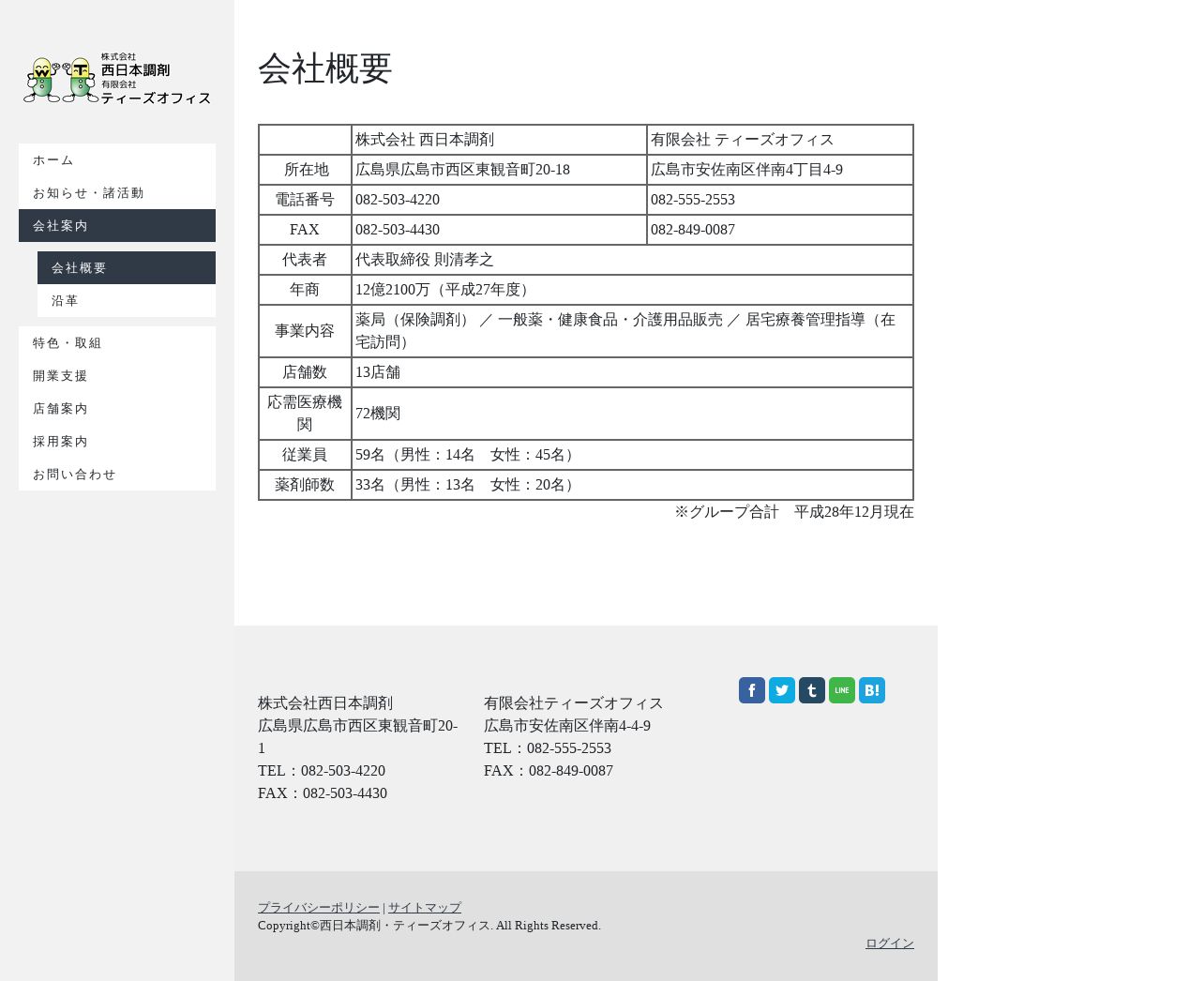Click the 13店舗 cell

click(x=632, y=372)
